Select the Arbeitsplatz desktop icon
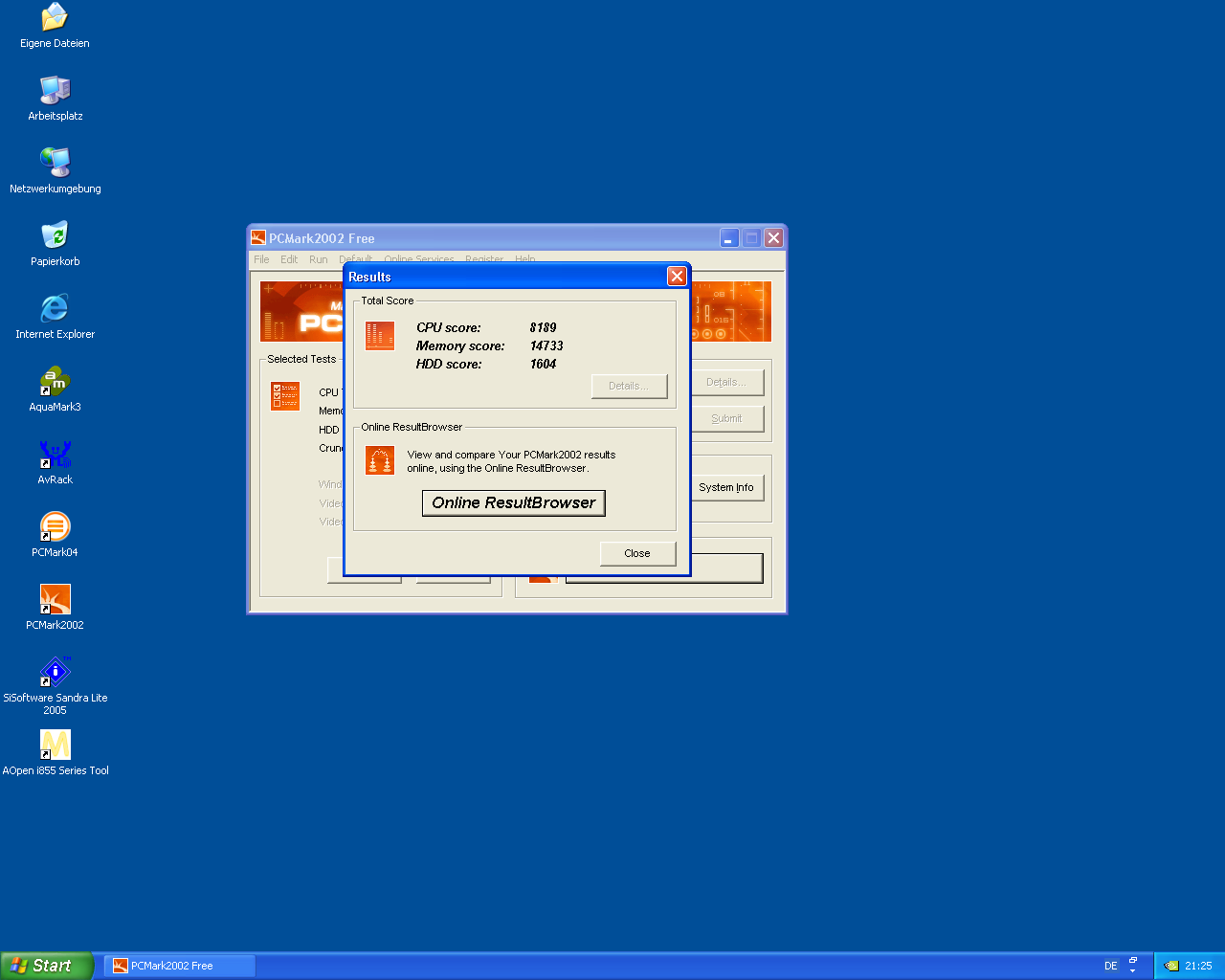 coord(55,99)
